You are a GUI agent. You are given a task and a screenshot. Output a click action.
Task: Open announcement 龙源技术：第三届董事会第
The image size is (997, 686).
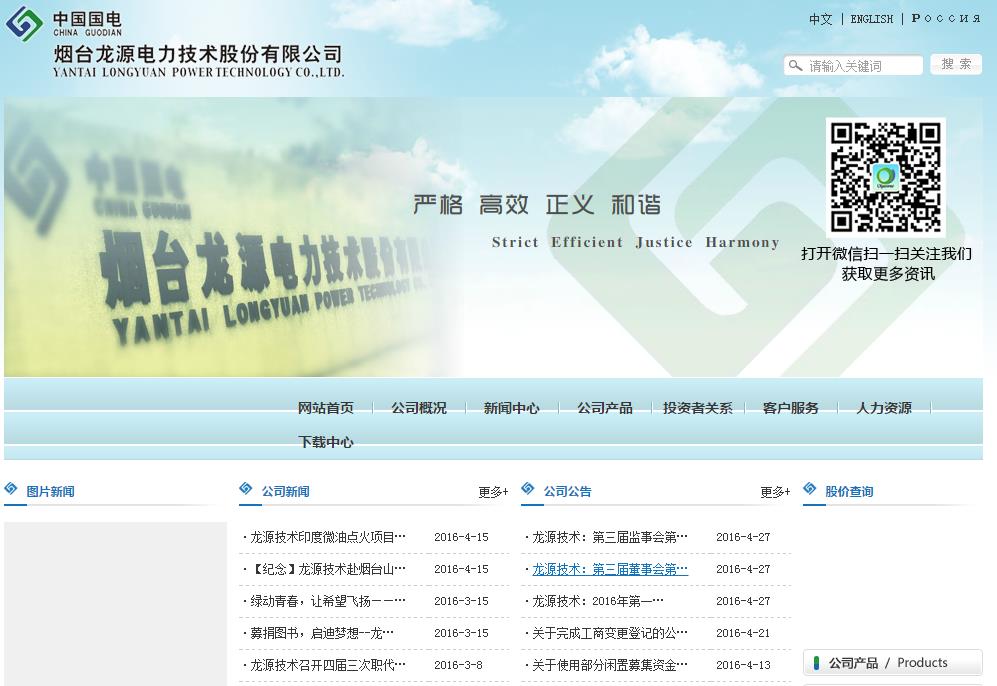[x=610, y=569]
